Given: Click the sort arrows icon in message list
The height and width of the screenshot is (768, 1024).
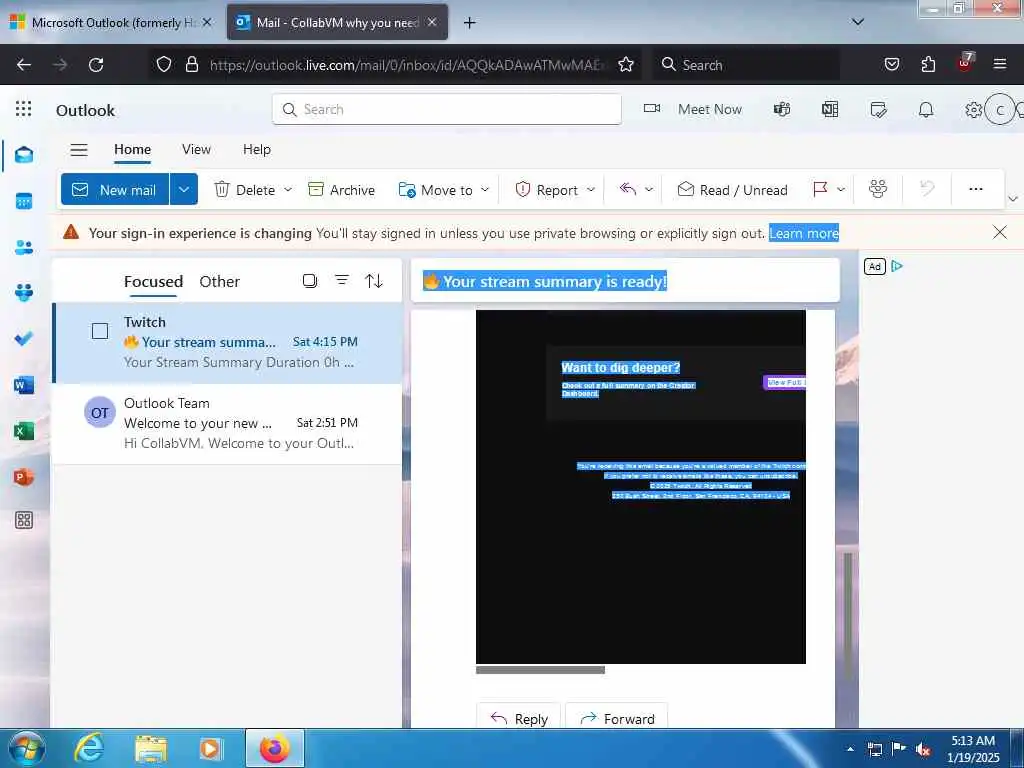Looking at the screenshot, I should (374, 281).
